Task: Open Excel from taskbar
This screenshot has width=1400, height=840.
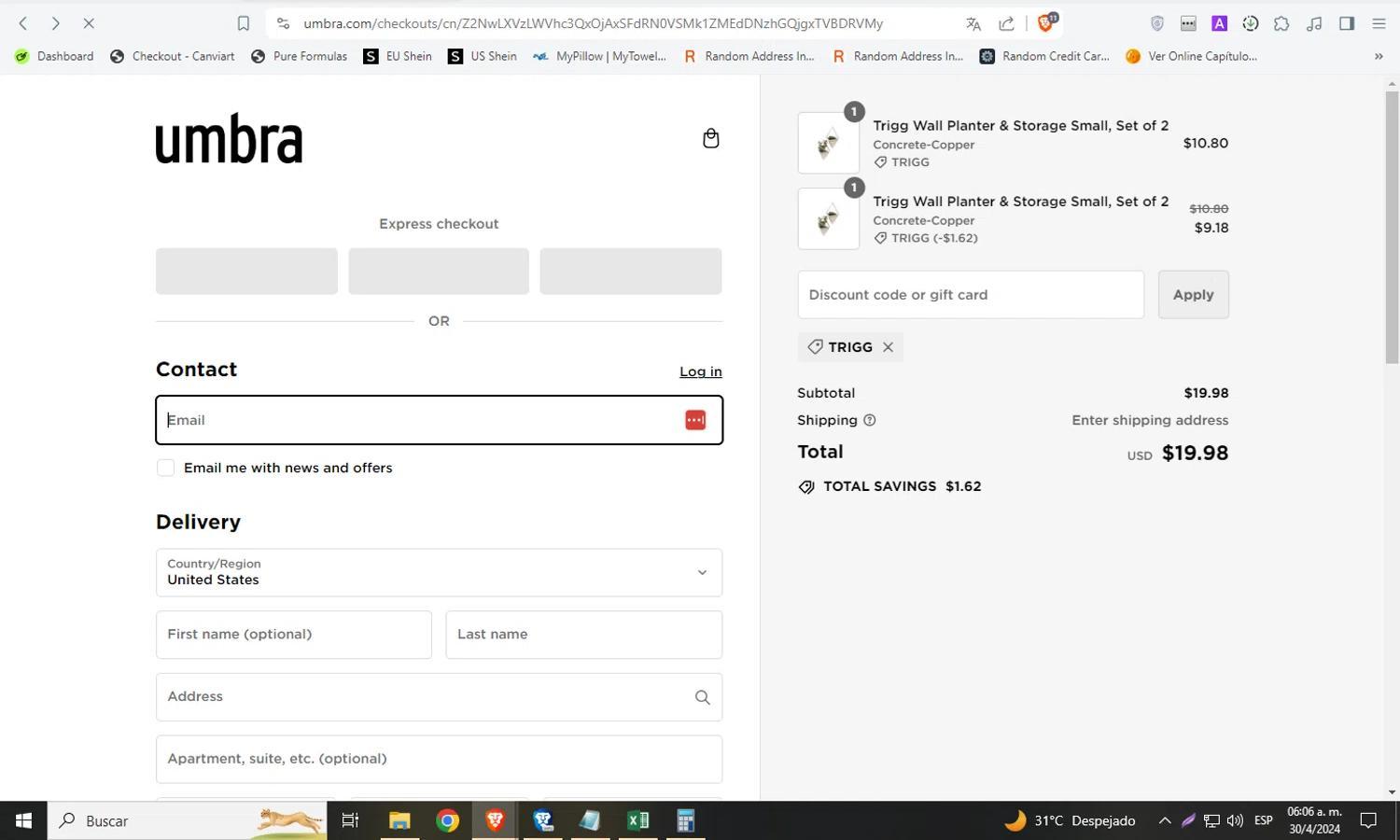Action: point(638,820)
